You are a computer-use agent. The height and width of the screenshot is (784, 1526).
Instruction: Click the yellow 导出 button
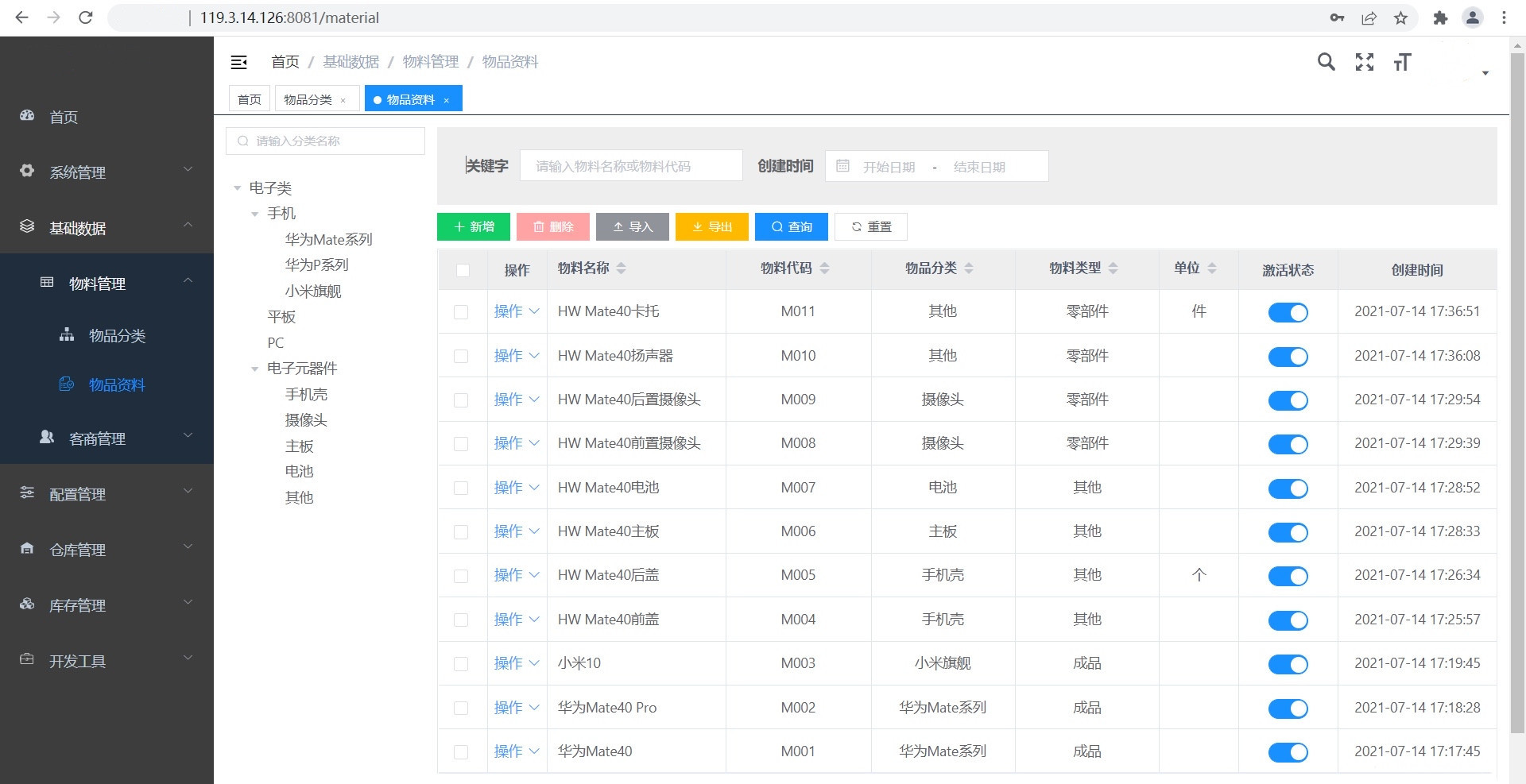click(712, 226)
